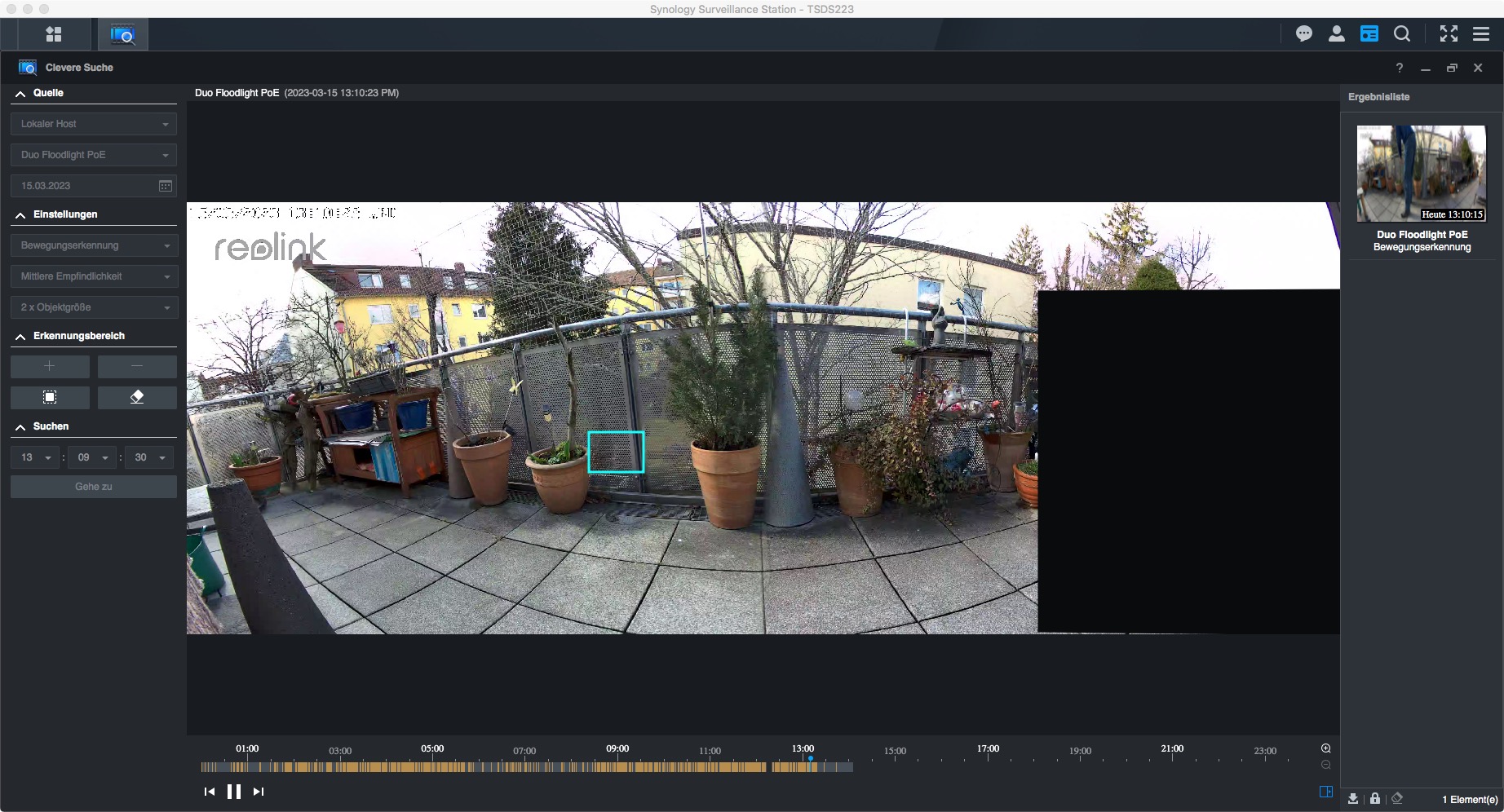Open the user account icon
The width and height of the screenshot is (1504, 812).
[1337, 34]
